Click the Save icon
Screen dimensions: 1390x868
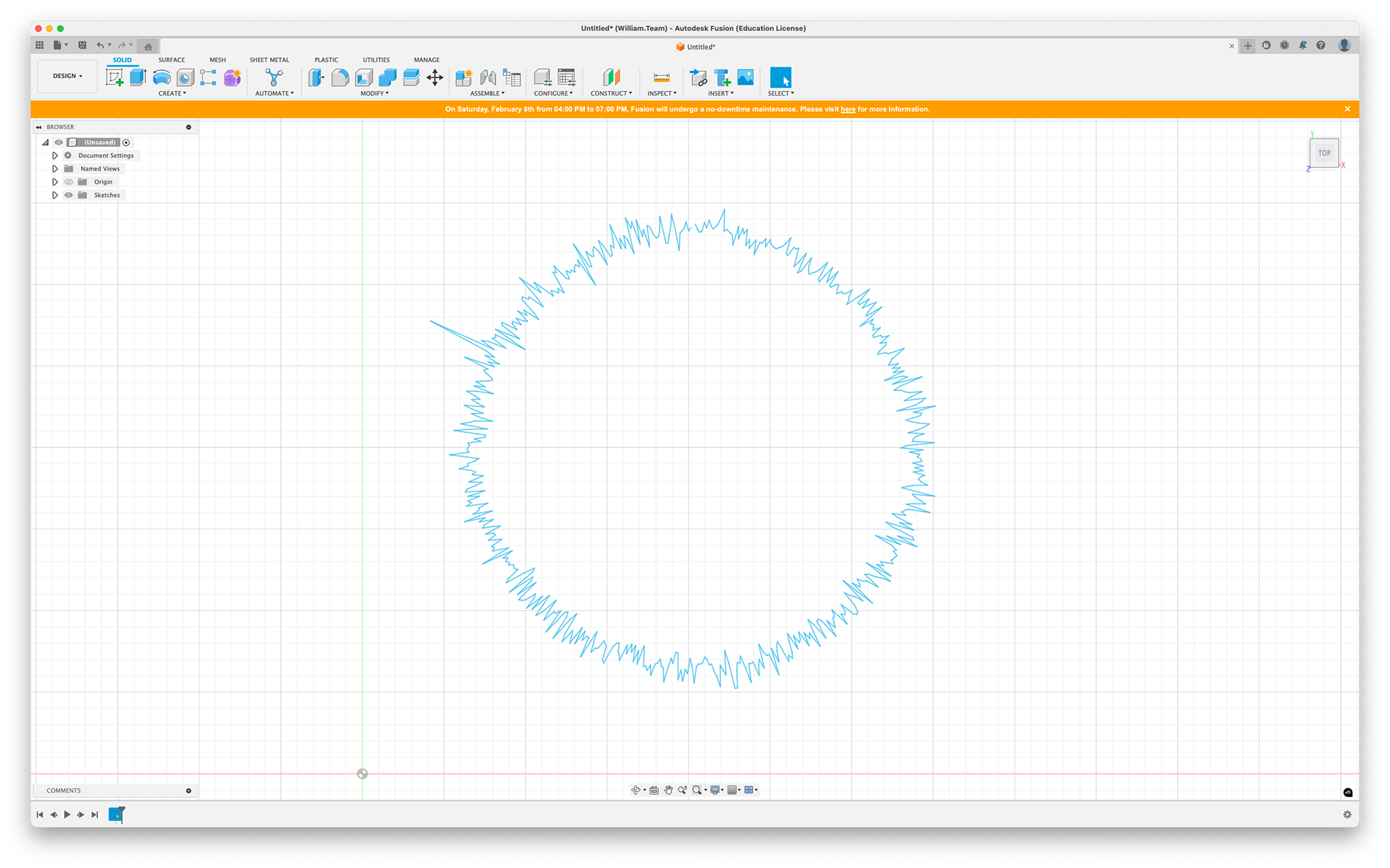(x=83, y=45)
